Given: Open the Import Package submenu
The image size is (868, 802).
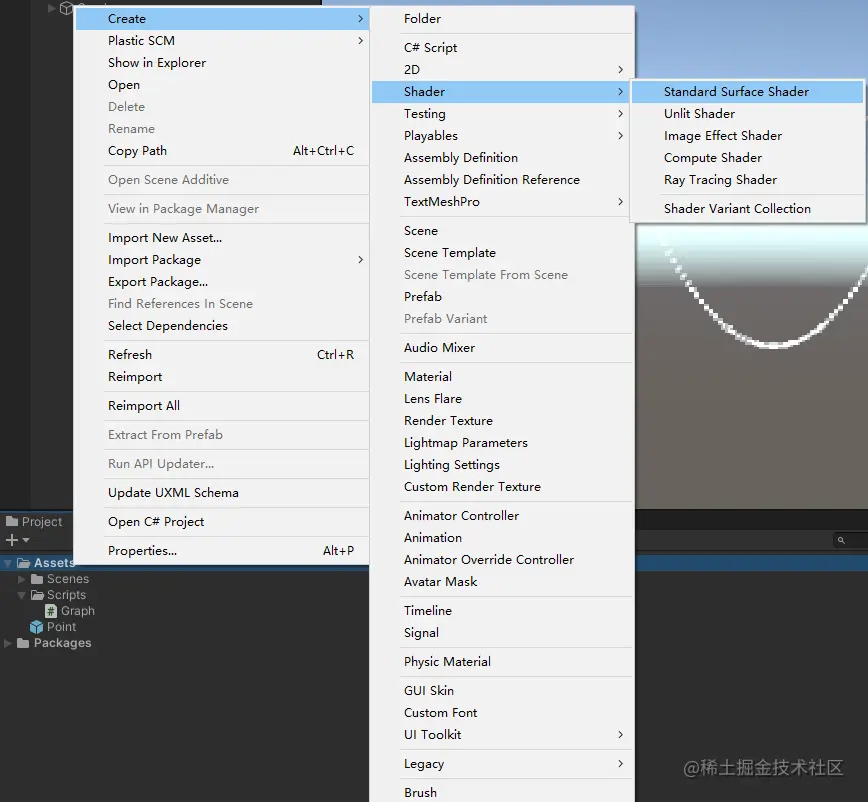Looking at the screenshot, I should point(222,260).
